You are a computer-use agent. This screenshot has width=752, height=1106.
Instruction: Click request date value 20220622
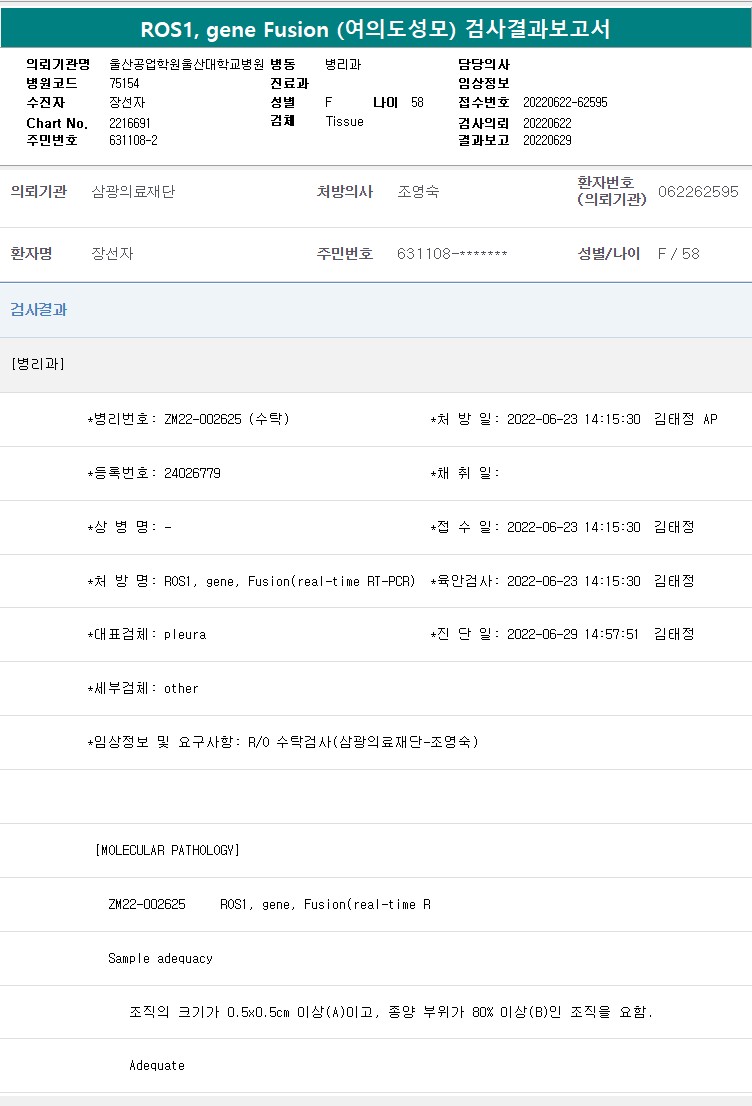pos(547,123)
